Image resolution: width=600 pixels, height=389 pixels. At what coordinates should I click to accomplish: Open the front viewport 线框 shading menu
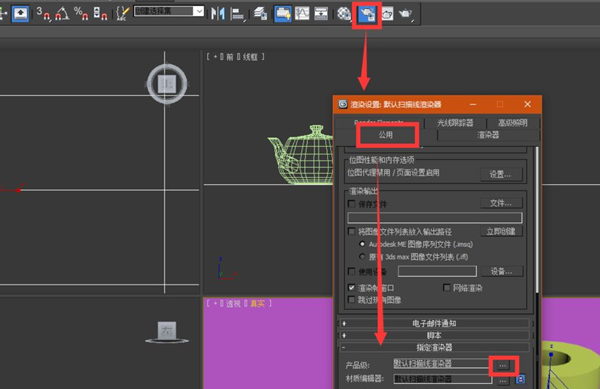(x=250, y=57)
